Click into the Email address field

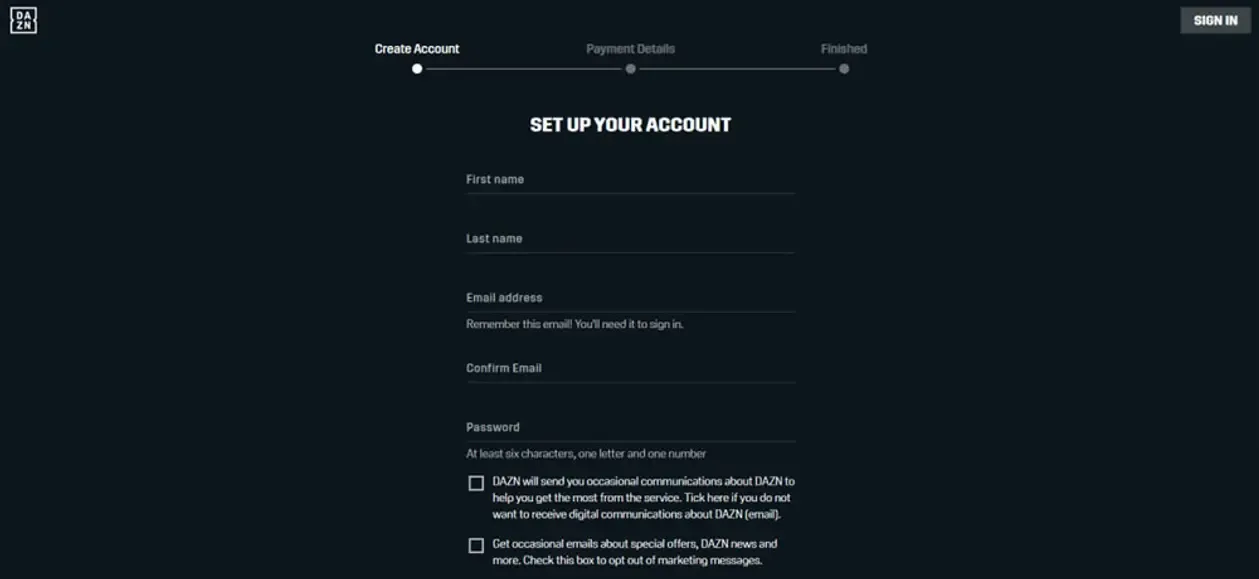click(630, 298)
